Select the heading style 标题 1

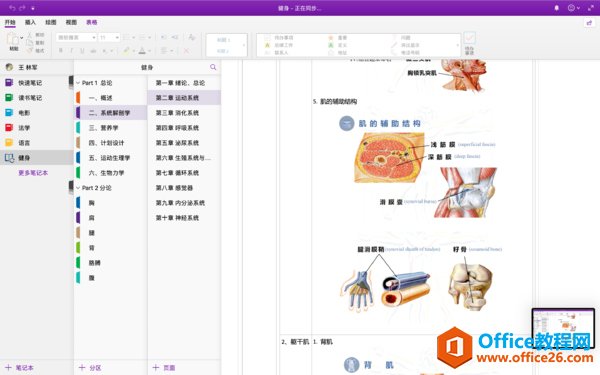[x=223, y=40]
